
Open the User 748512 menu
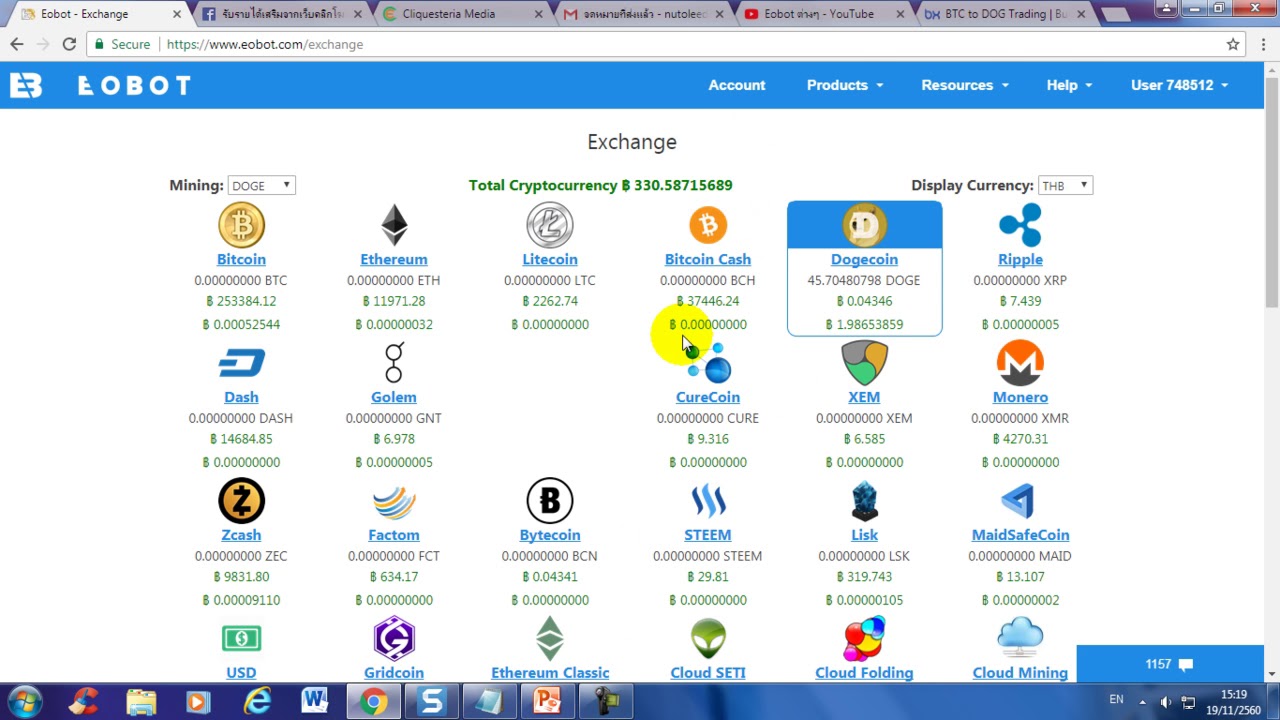coord(1179,85)
